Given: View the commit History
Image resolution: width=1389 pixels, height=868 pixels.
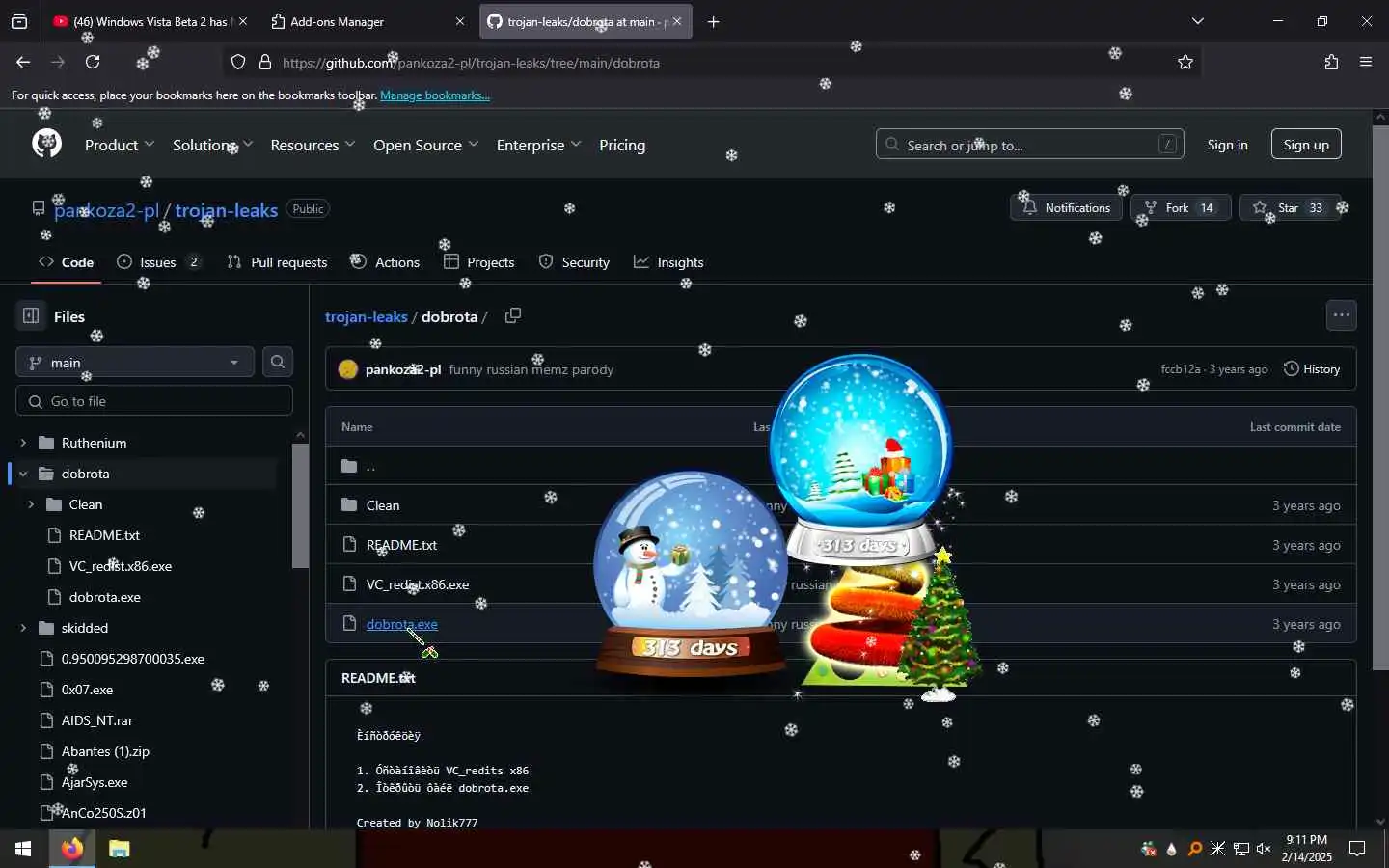Looking at the screenshot, I should coord(1312,369).
